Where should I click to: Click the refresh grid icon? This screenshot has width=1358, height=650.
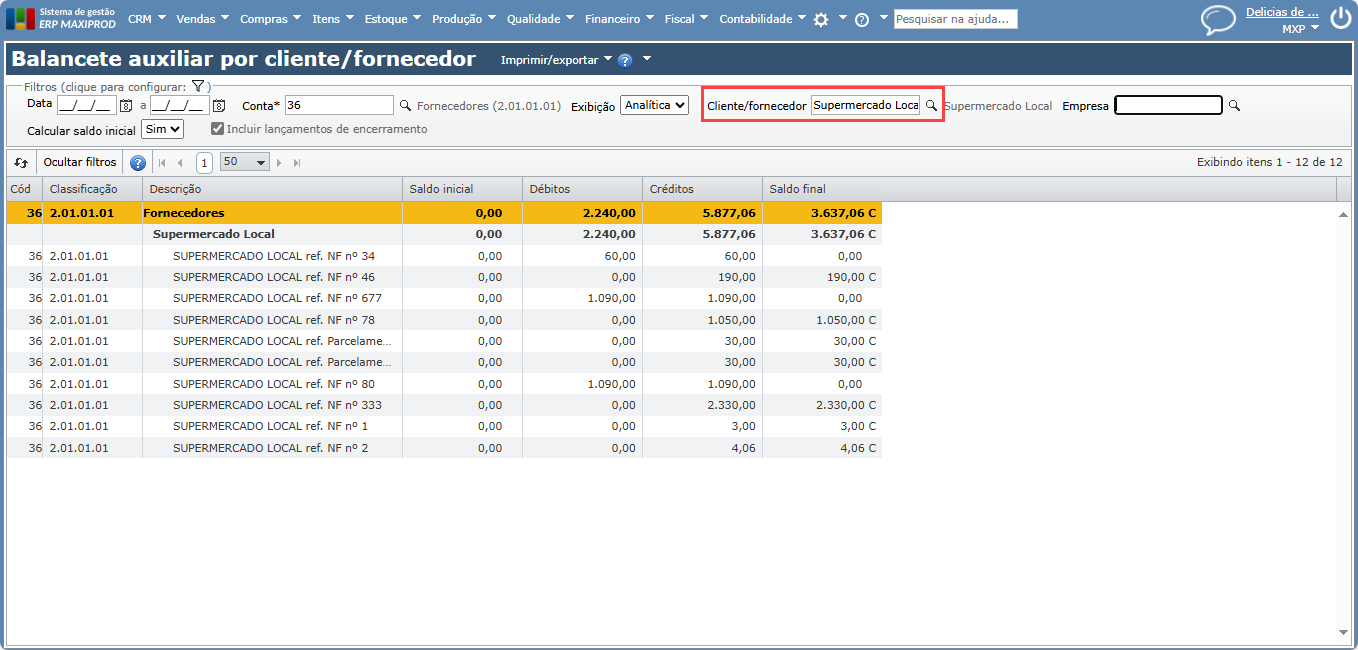21,162
